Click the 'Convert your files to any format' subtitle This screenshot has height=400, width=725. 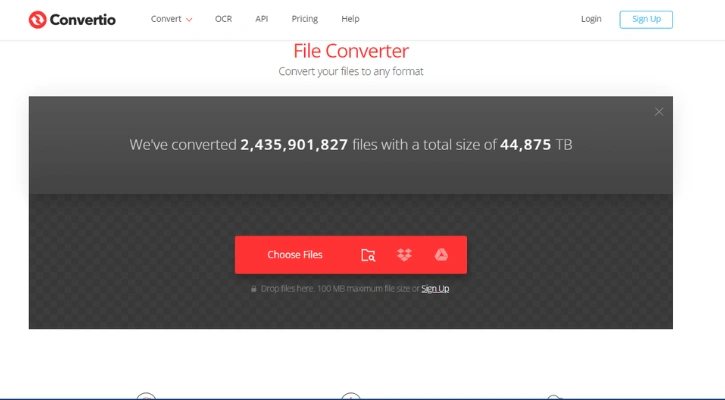tap(351, 71)
